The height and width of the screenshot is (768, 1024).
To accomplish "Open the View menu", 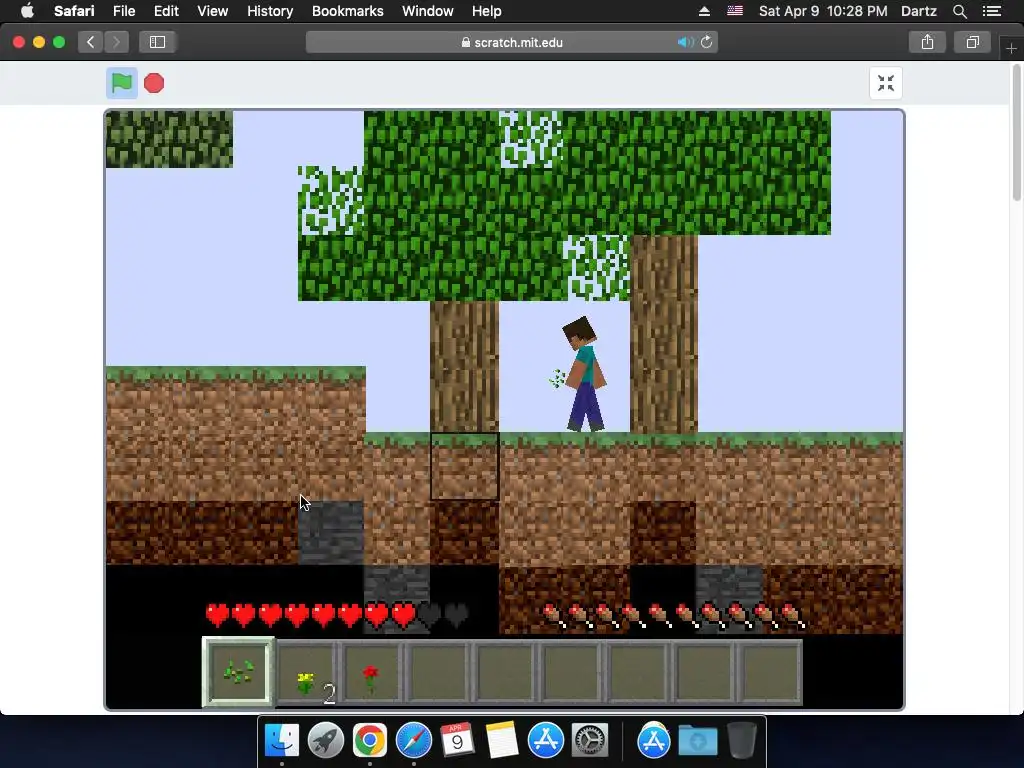I will (212, 11).
